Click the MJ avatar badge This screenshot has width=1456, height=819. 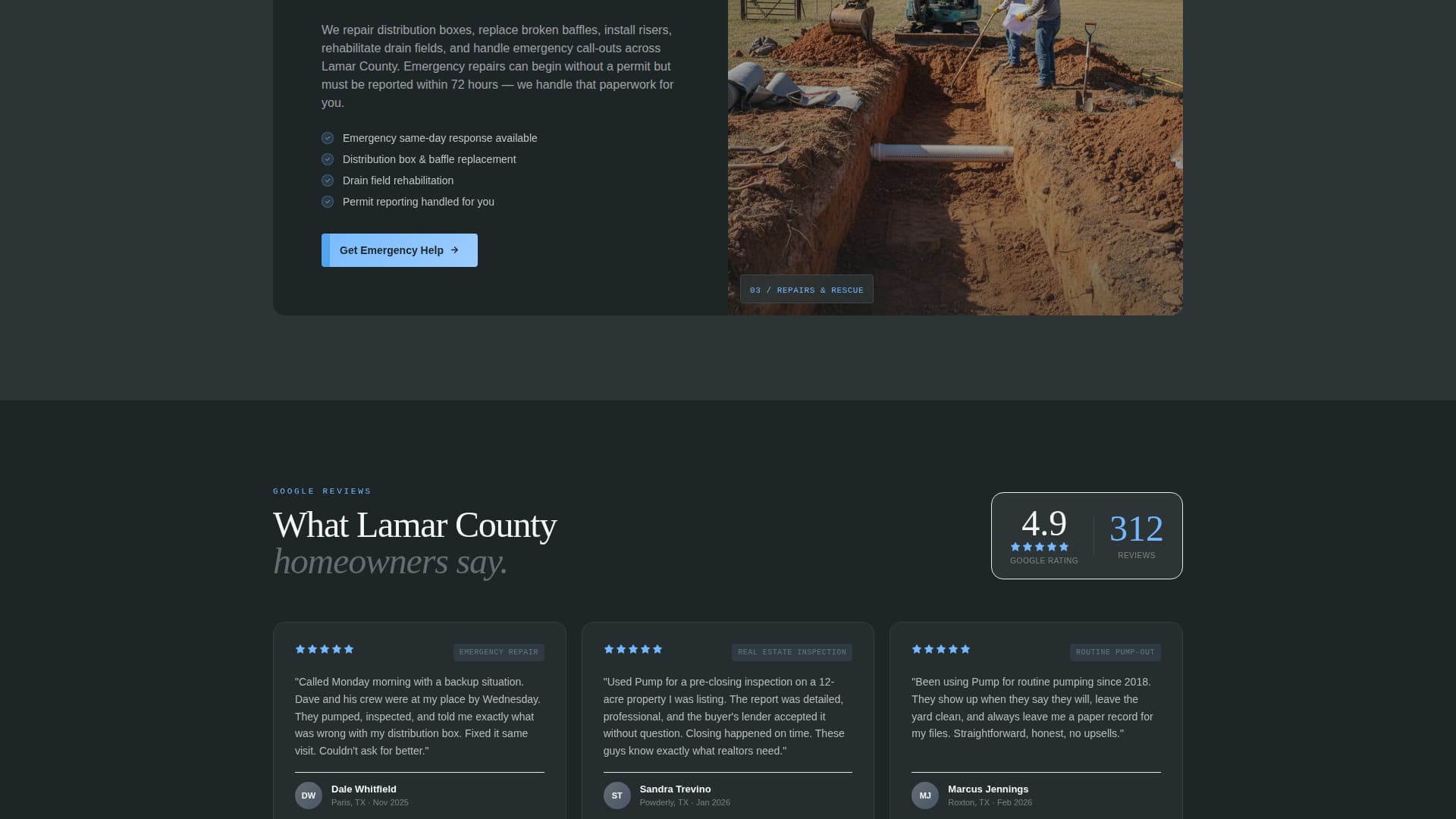coord(925,795)
